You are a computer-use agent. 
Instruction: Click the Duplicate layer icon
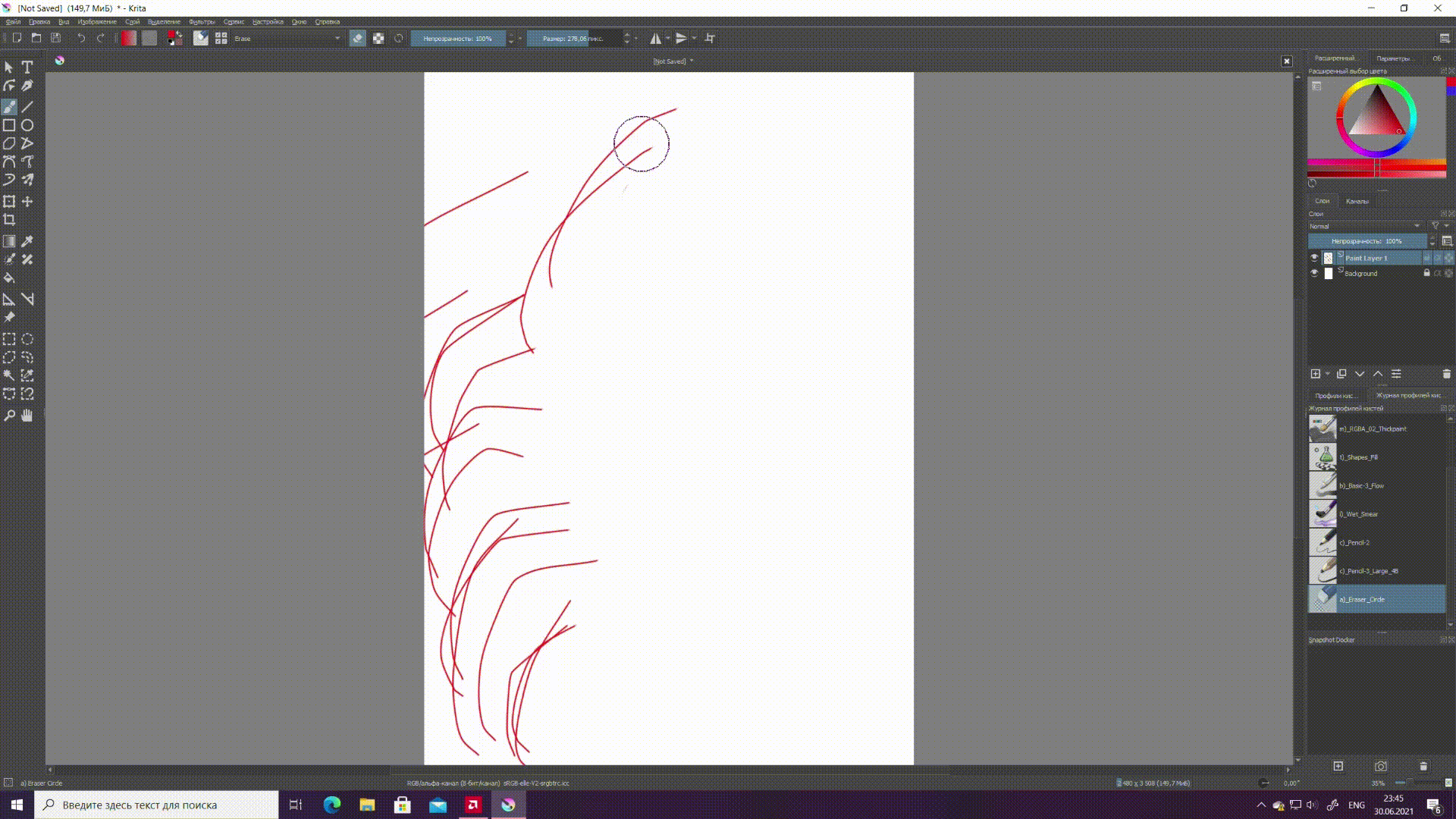pyautogui.click(x=1341, y=374)
